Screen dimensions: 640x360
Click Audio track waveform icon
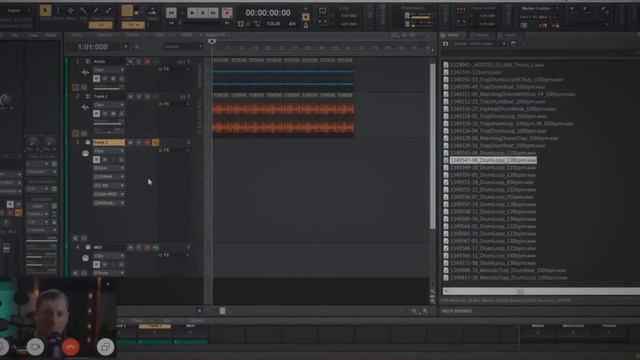coord(85,73)
